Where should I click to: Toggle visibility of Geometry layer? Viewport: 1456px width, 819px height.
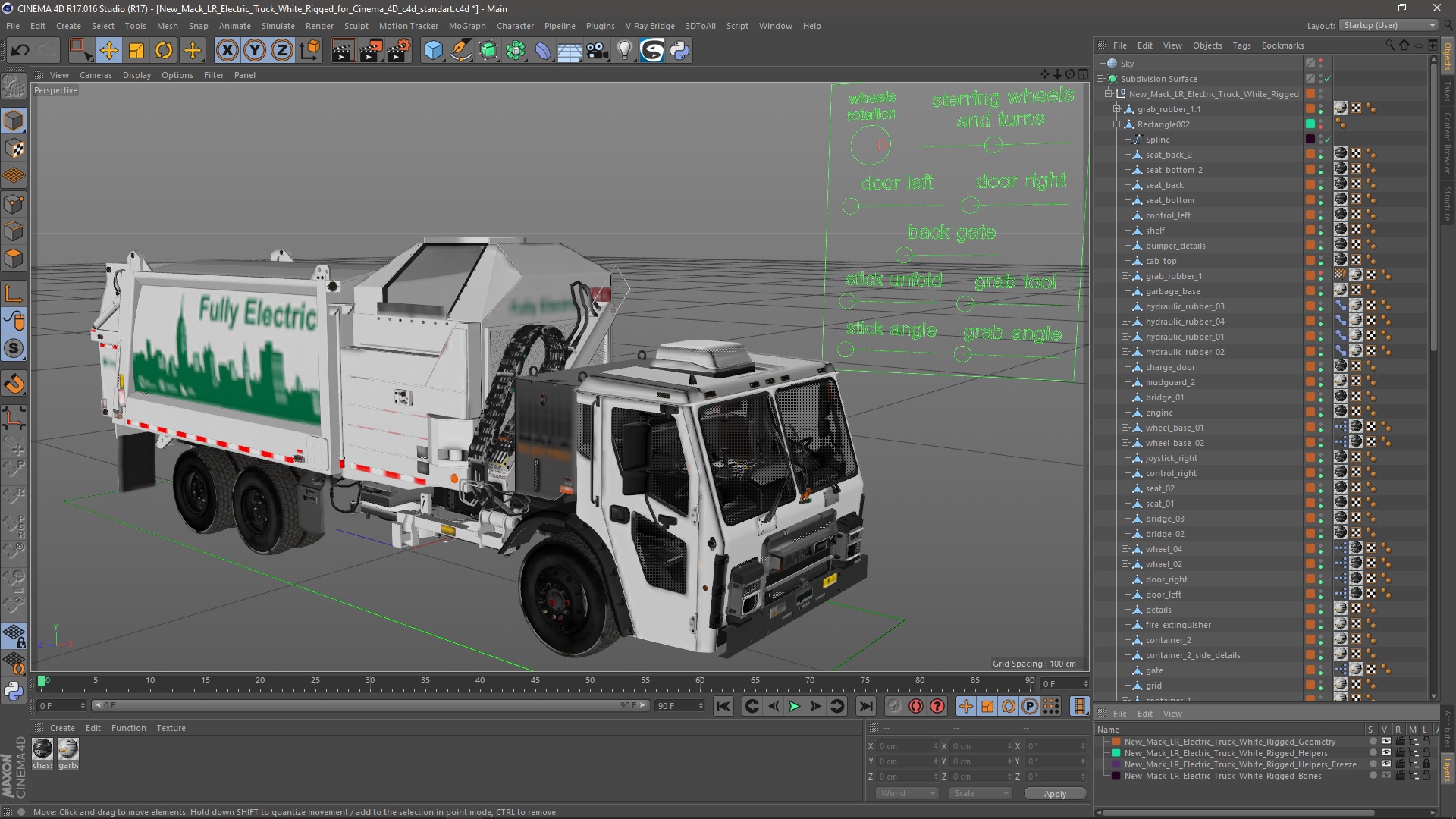pos(1386,742)
